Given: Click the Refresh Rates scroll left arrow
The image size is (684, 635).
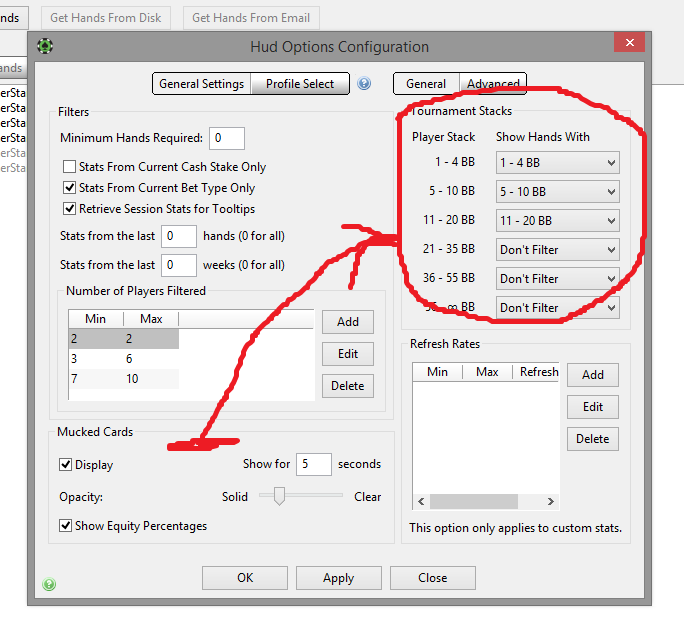Looking at the screenshot, I should tap(421, 502).
